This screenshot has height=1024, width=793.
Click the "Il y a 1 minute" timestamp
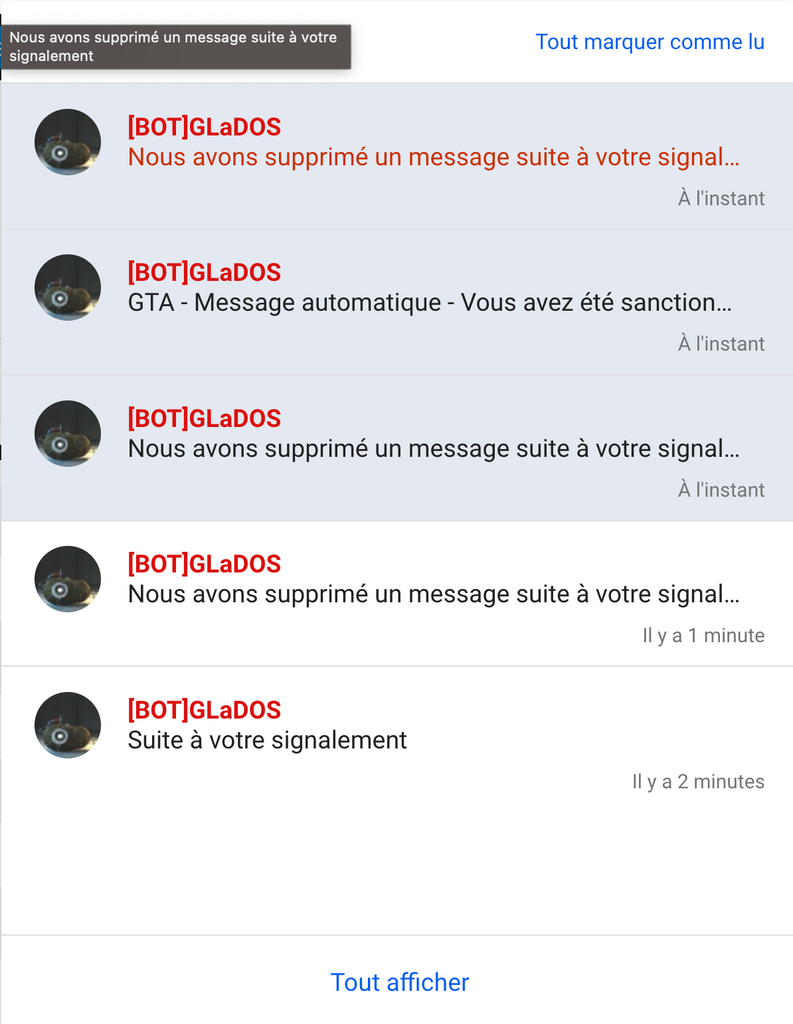[x=703, y=635]
